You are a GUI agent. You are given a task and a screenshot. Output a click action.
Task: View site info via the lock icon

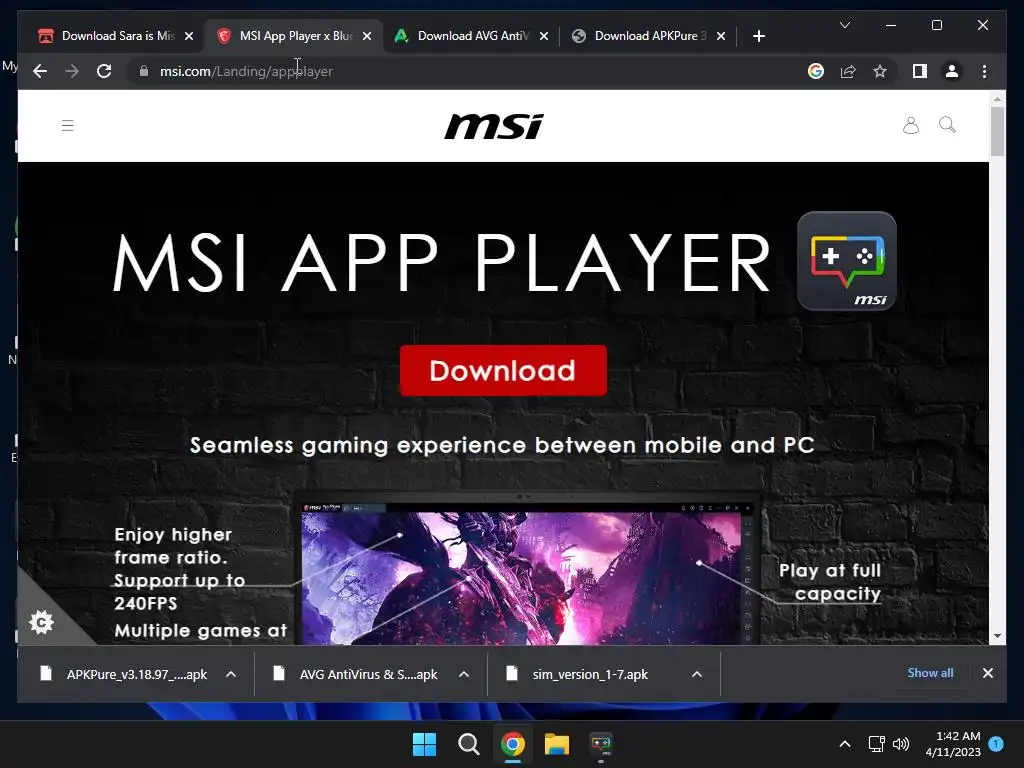point(144,71)
